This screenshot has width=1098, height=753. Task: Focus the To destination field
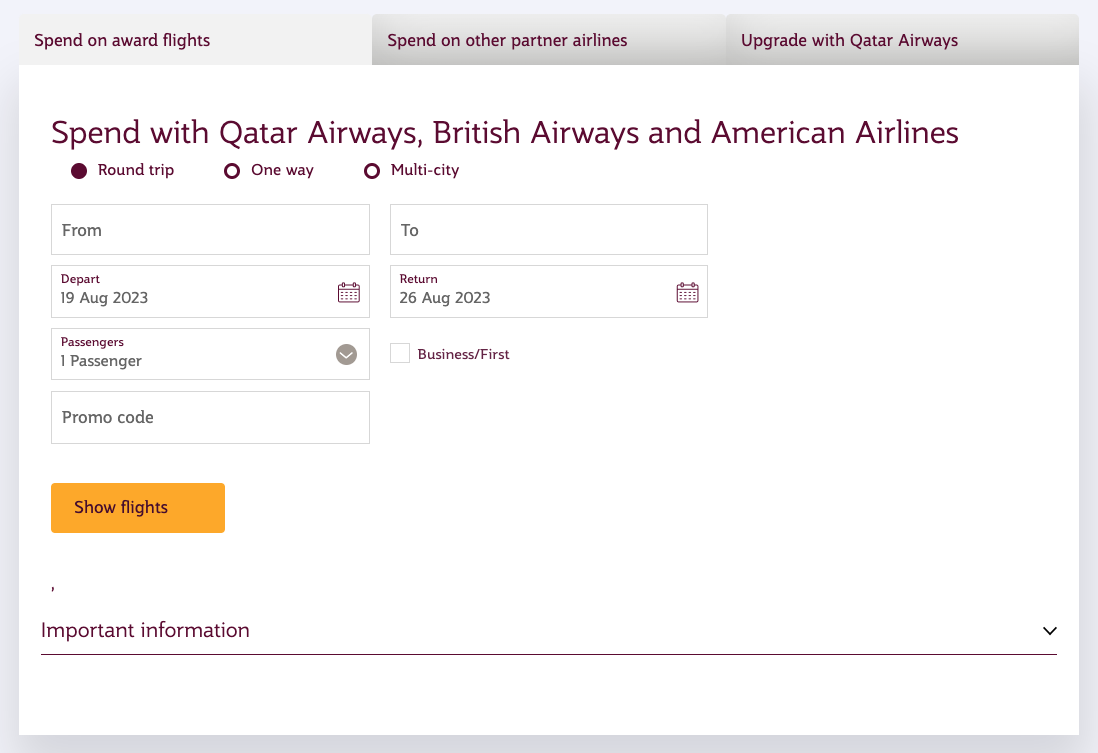click(549, 230)
